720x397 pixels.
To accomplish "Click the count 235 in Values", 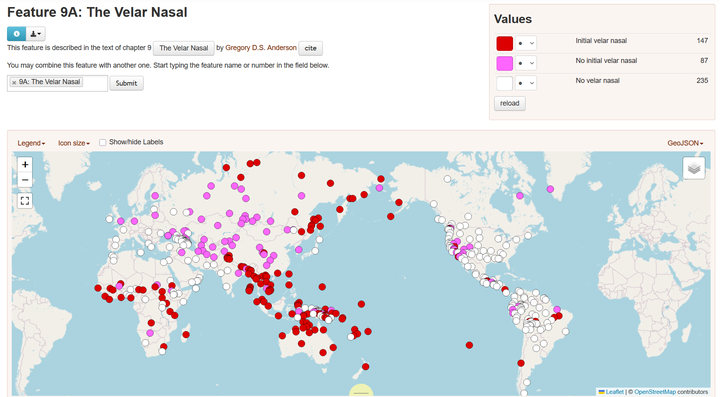I will point(702,80).
